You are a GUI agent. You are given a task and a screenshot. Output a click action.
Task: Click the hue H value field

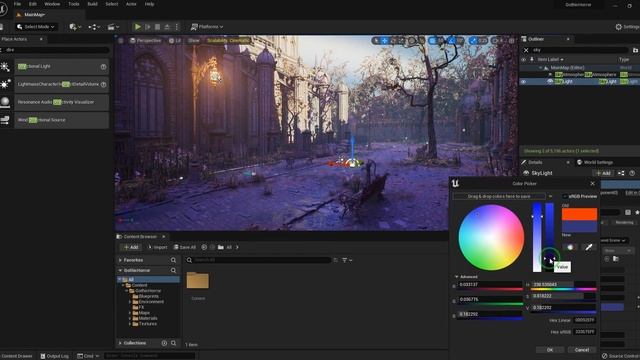(564, 284)
